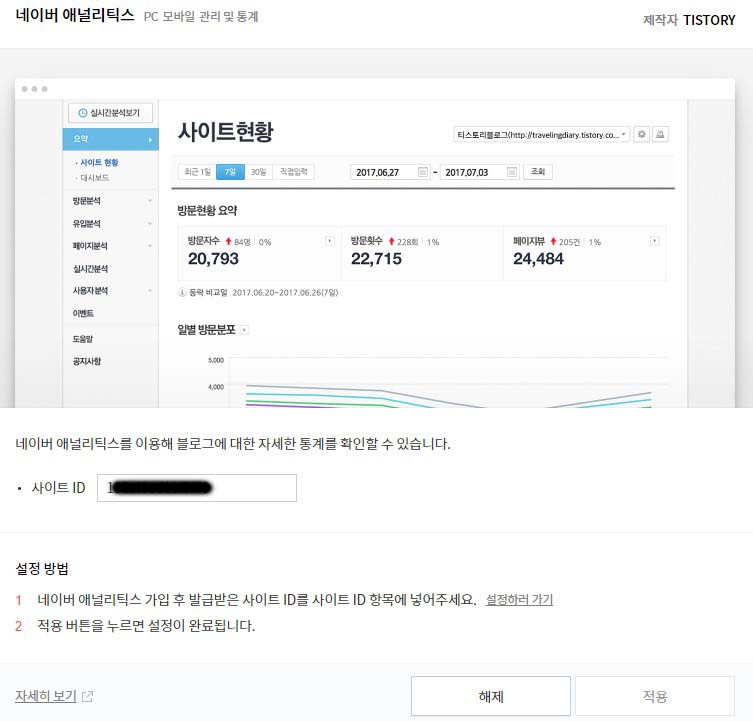
Task: Open 이벤트 in the sidebar
Action: click(x=83, y=314)
